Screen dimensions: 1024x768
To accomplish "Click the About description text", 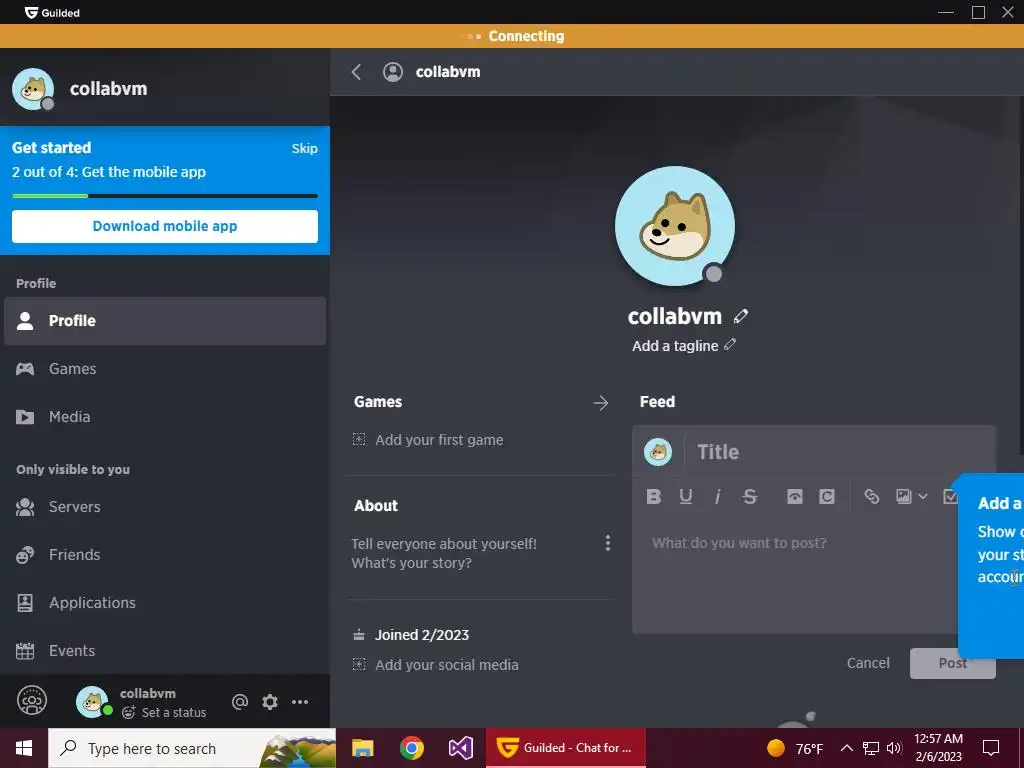I will 444,553.
